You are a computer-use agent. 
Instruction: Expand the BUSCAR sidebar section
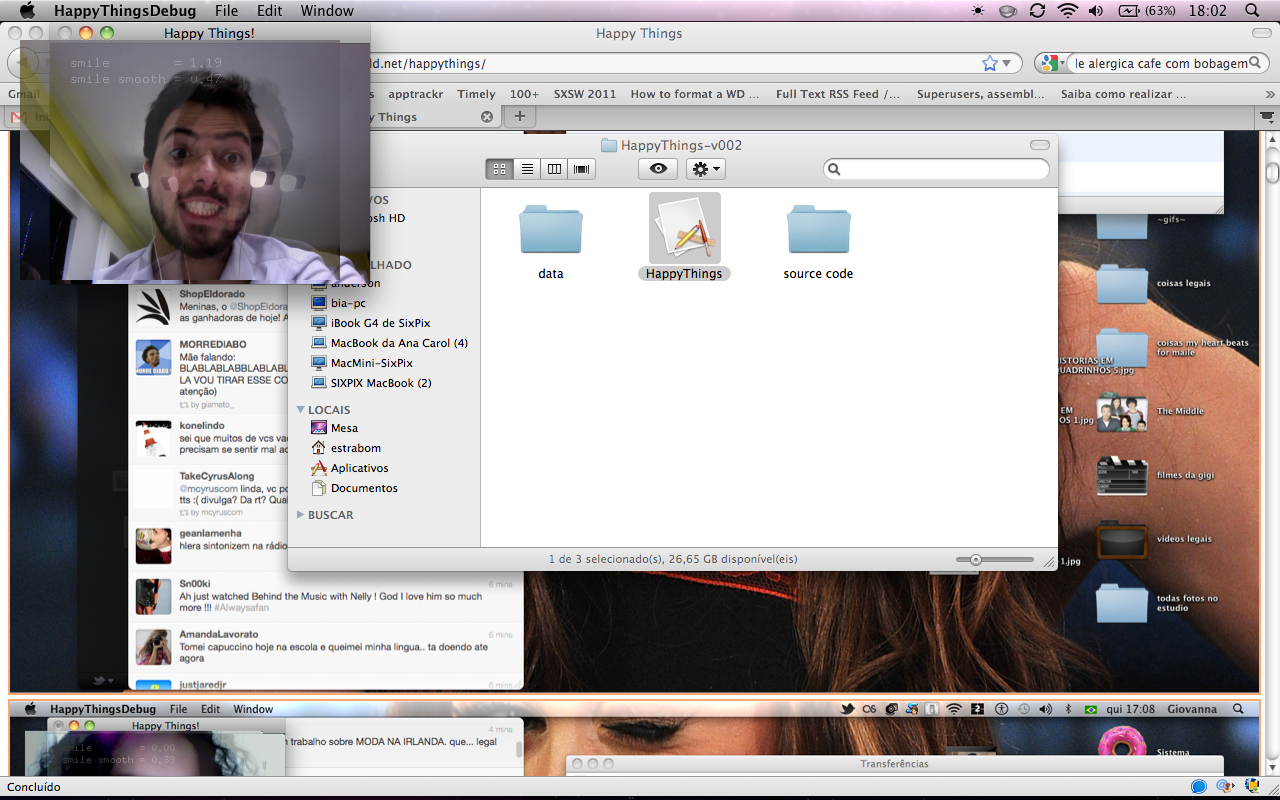301,515
